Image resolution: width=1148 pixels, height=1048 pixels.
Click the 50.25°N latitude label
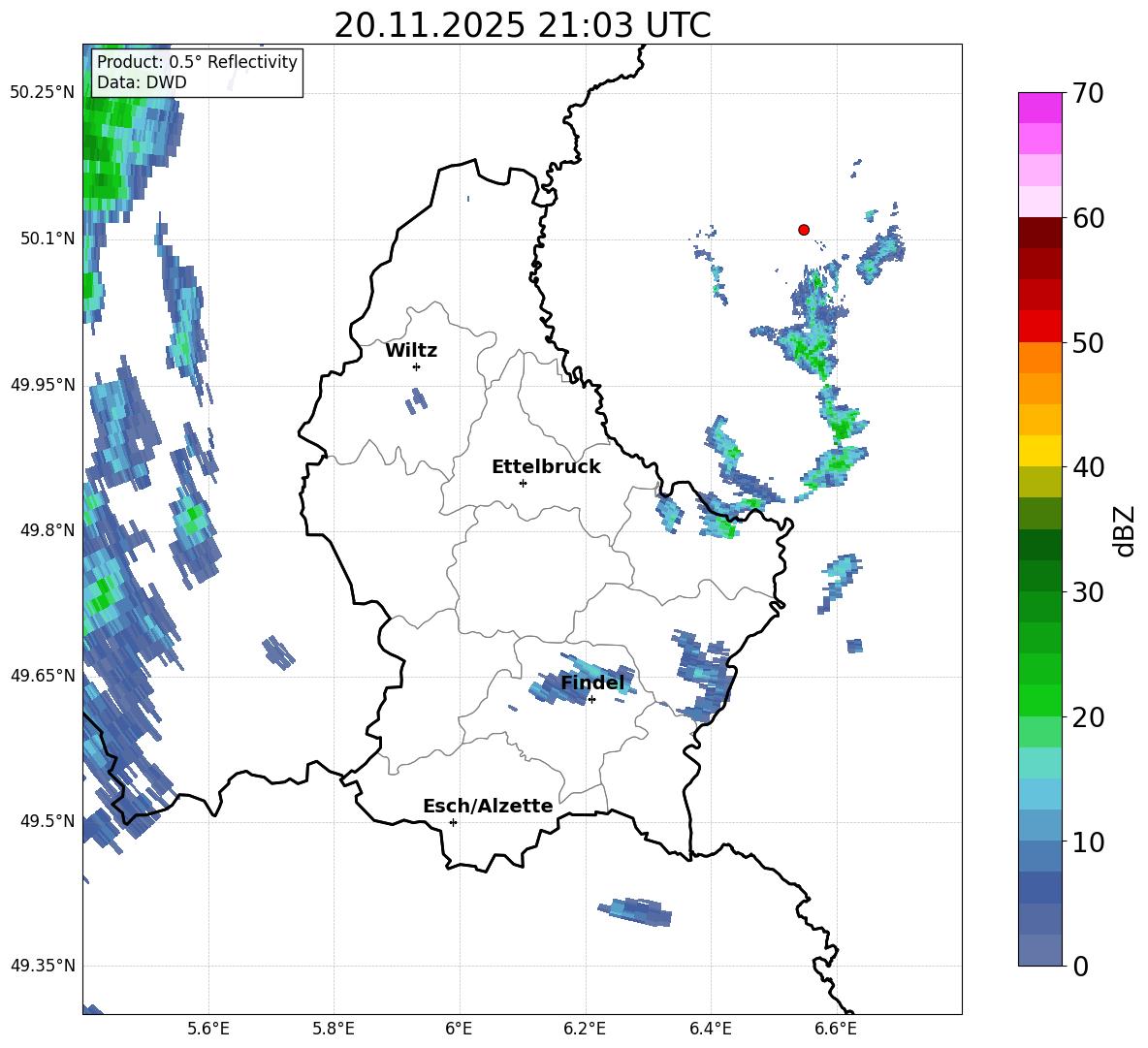pos(43,93)
